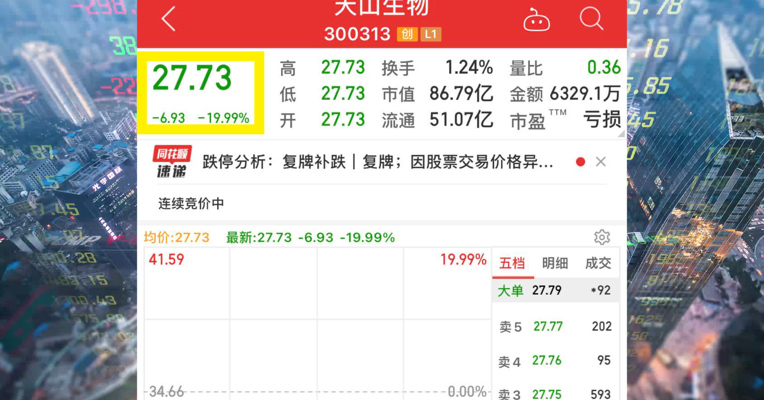Tap the stock code 300313
The image size is (764, 400).
point(357,34)
